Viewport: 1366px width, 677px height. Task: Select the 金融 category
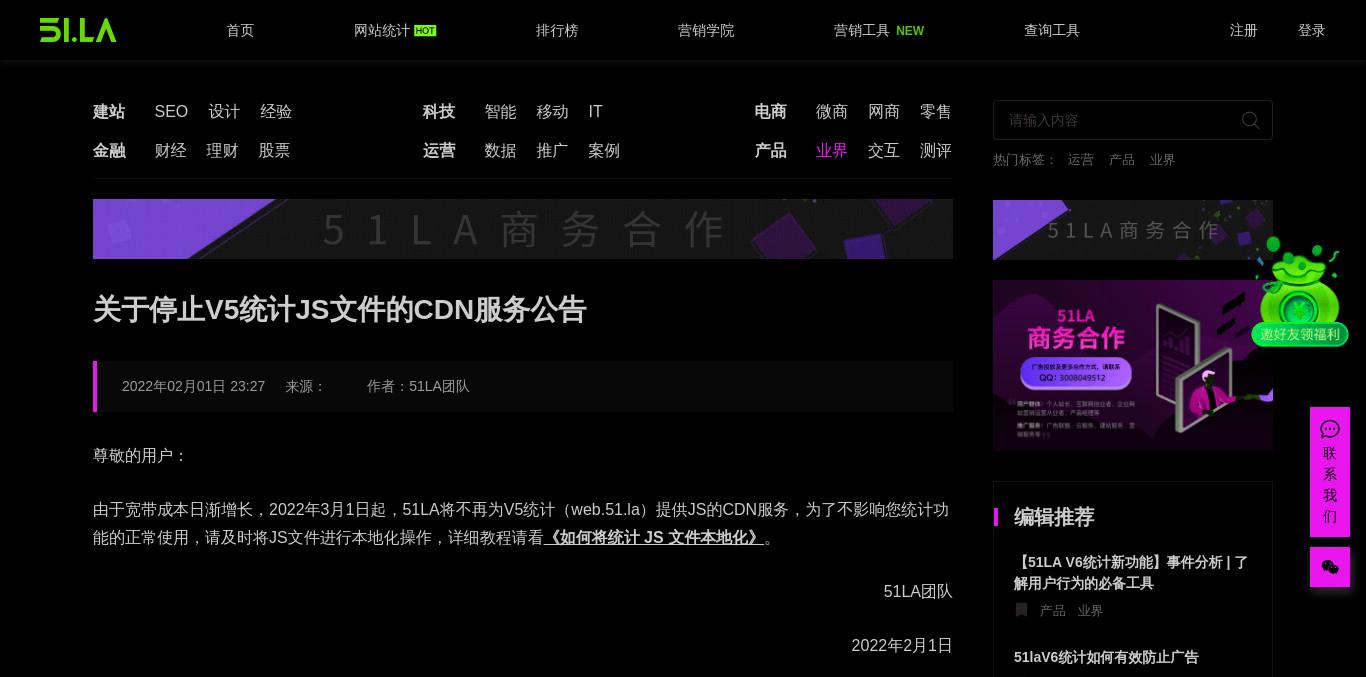[109, 151]
